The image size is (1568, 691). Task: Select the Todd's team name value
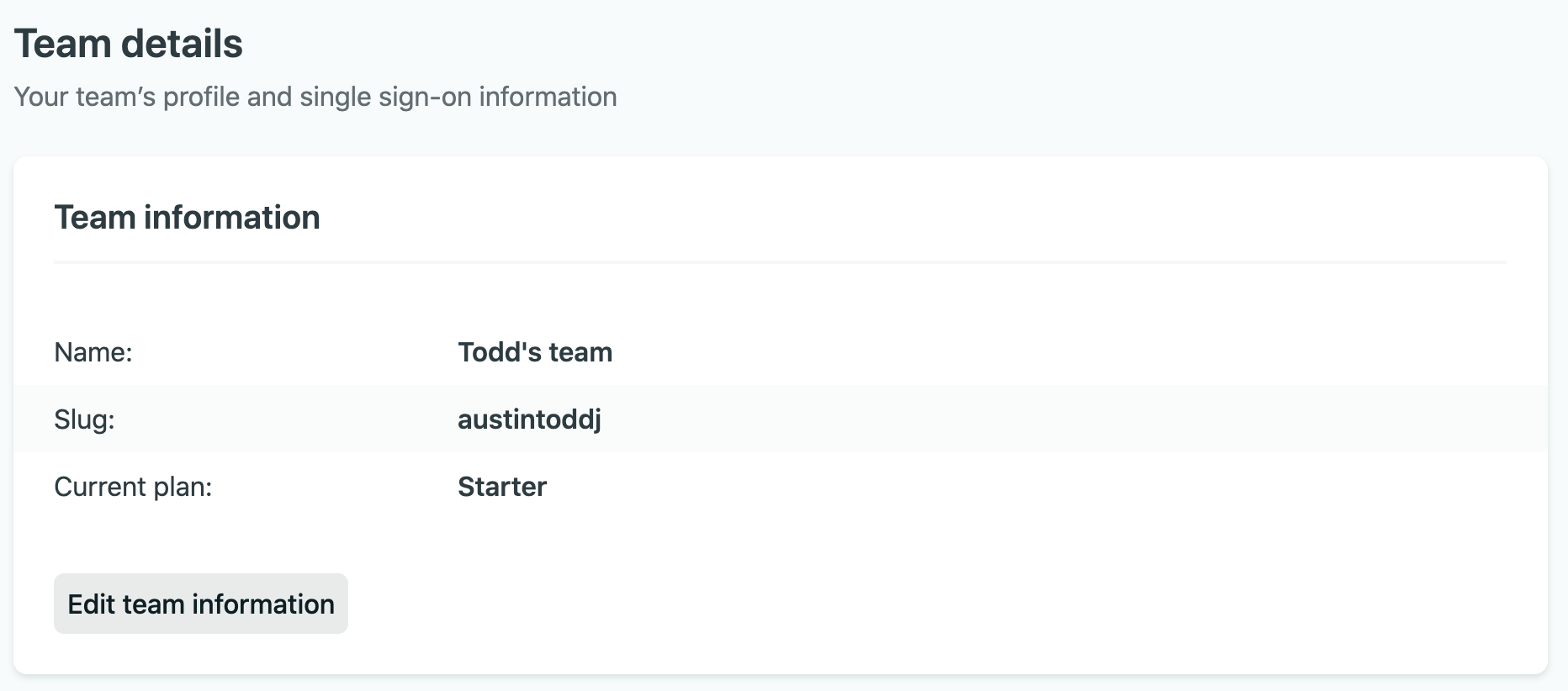point(535,352)
